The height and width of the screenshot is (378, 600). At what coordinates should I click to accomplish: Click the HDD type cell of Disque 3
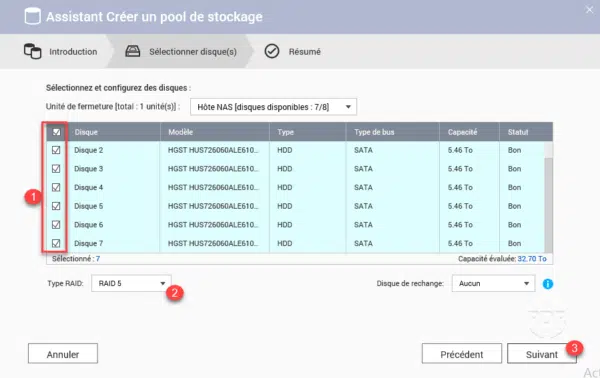pyautogui.click(x=285, y=169)
